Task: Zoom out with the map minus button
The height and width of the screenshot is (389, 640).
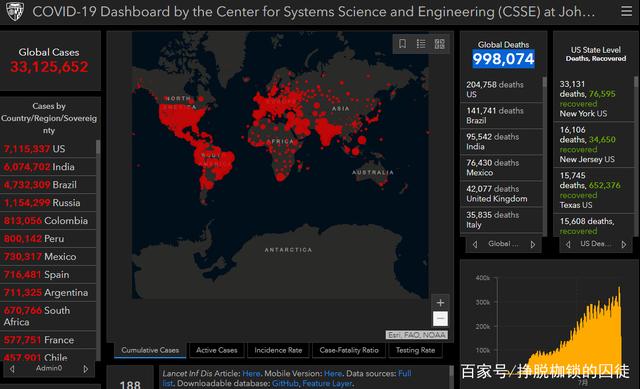Action: click(440, 318)
